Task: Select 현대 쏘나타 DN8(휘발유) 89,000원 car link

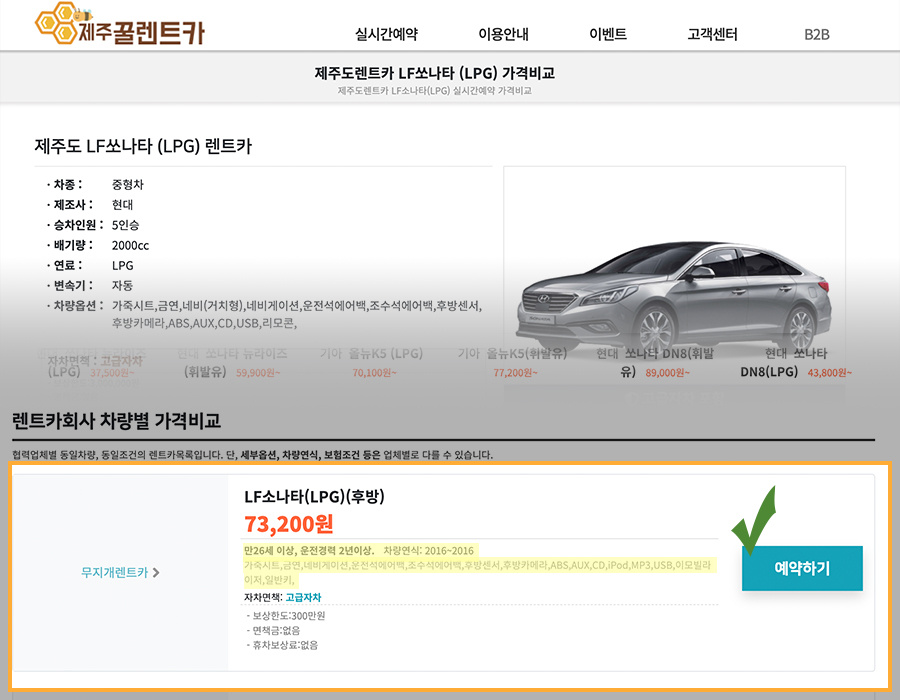Action: 654,363
